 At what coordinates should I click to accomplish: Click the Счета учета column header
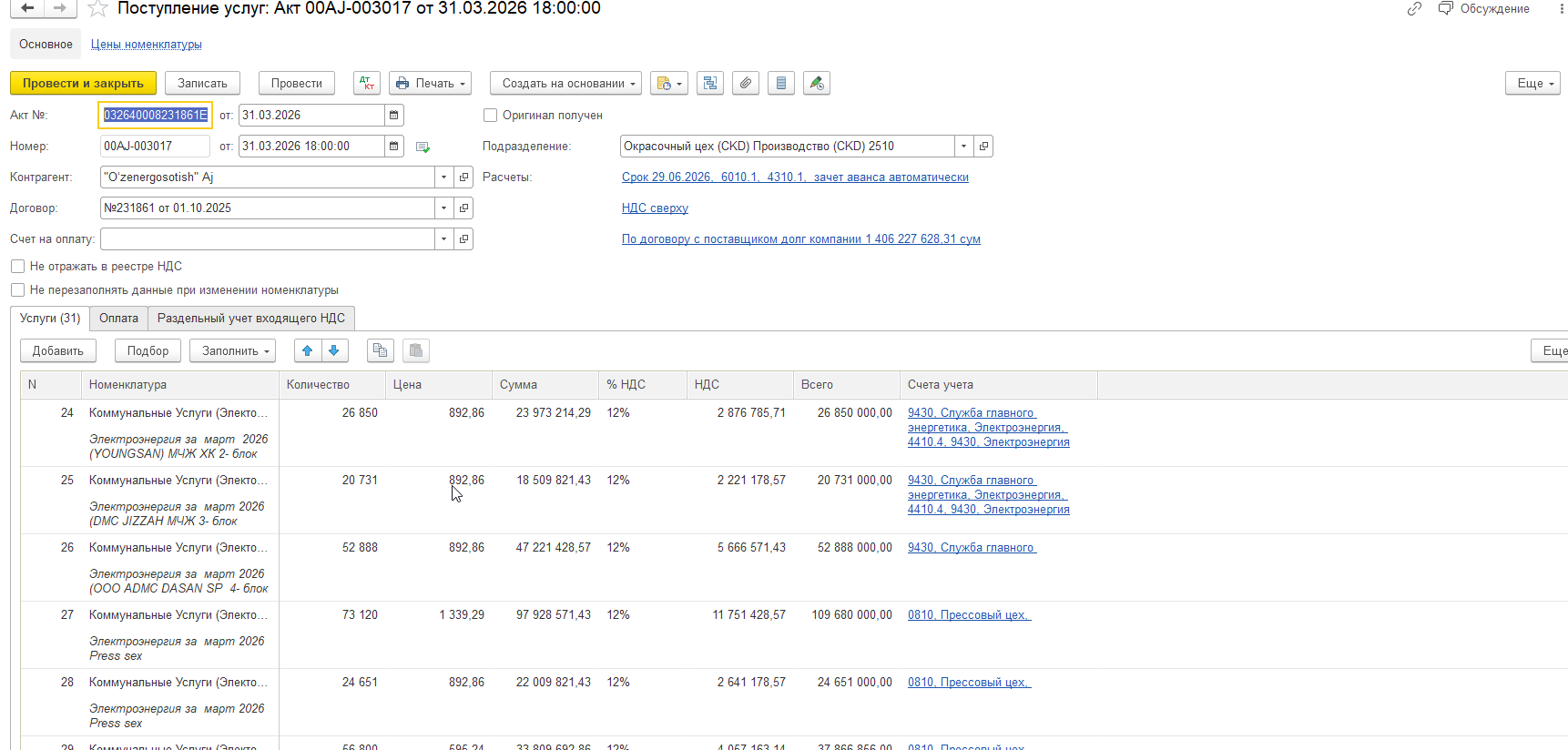point(999,385)
